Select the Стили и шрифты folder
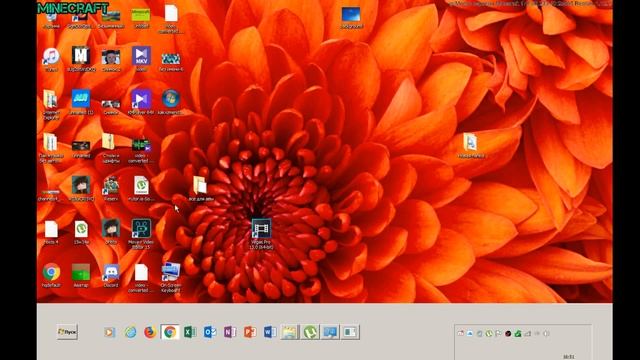This screenshot has width=640, height=360. pyautogui.click(x=111, y=148)
